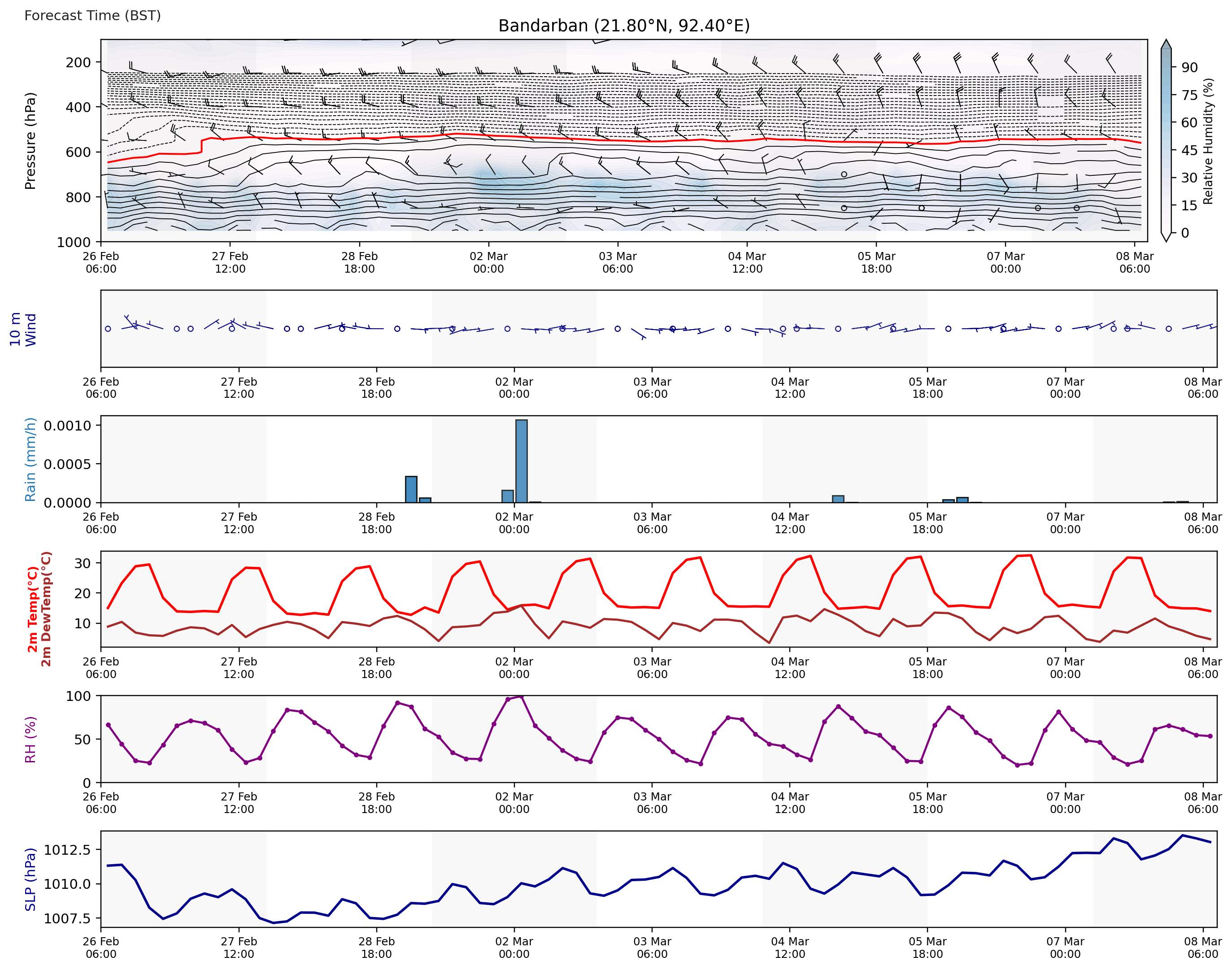Click the rain bar near 28 Feb 18:00
The width and height of the screenshot is (1232, 970).
point(411,489)
